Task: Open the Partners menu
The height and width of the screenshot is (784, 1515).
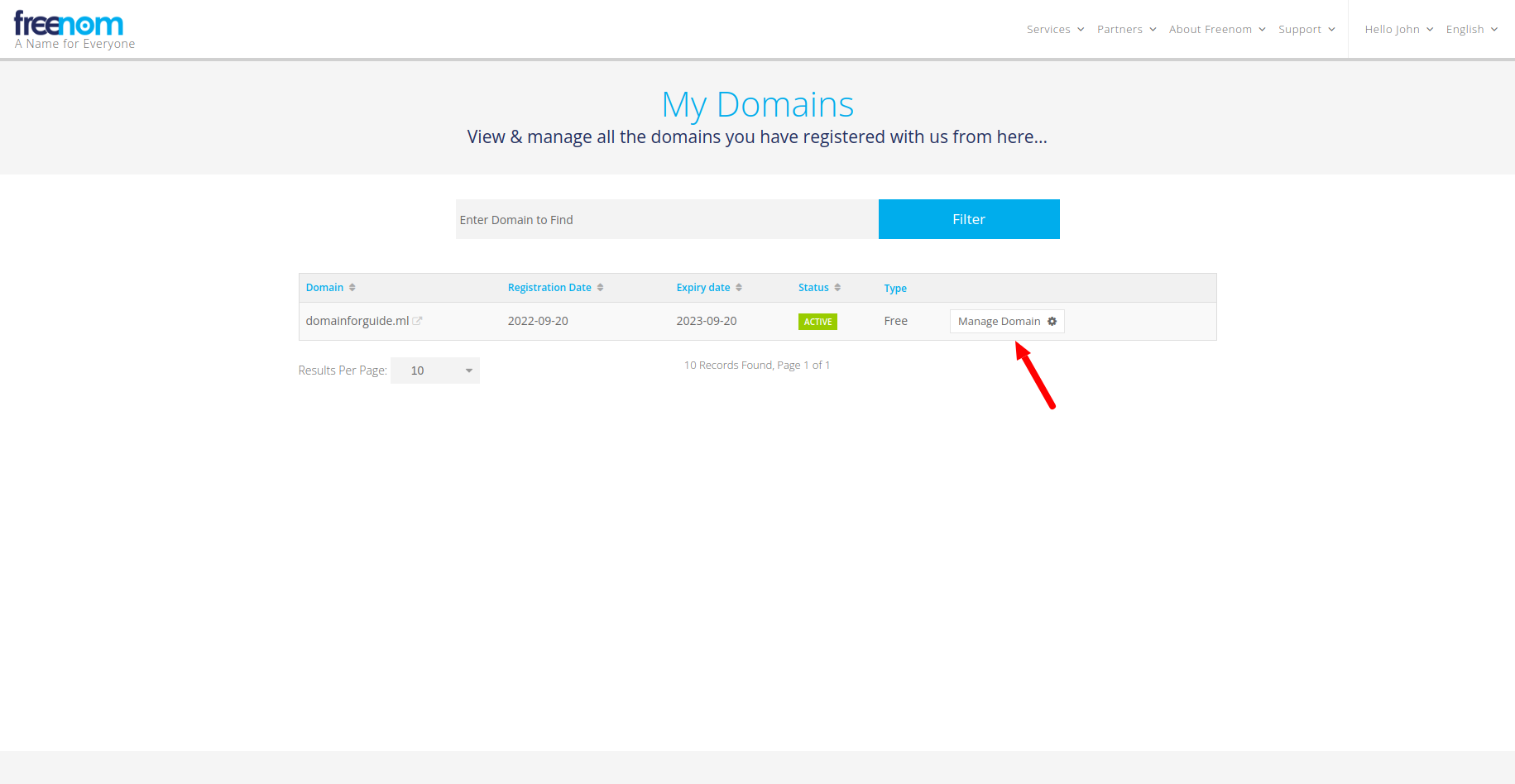Action: click(x=1126, y=29)
